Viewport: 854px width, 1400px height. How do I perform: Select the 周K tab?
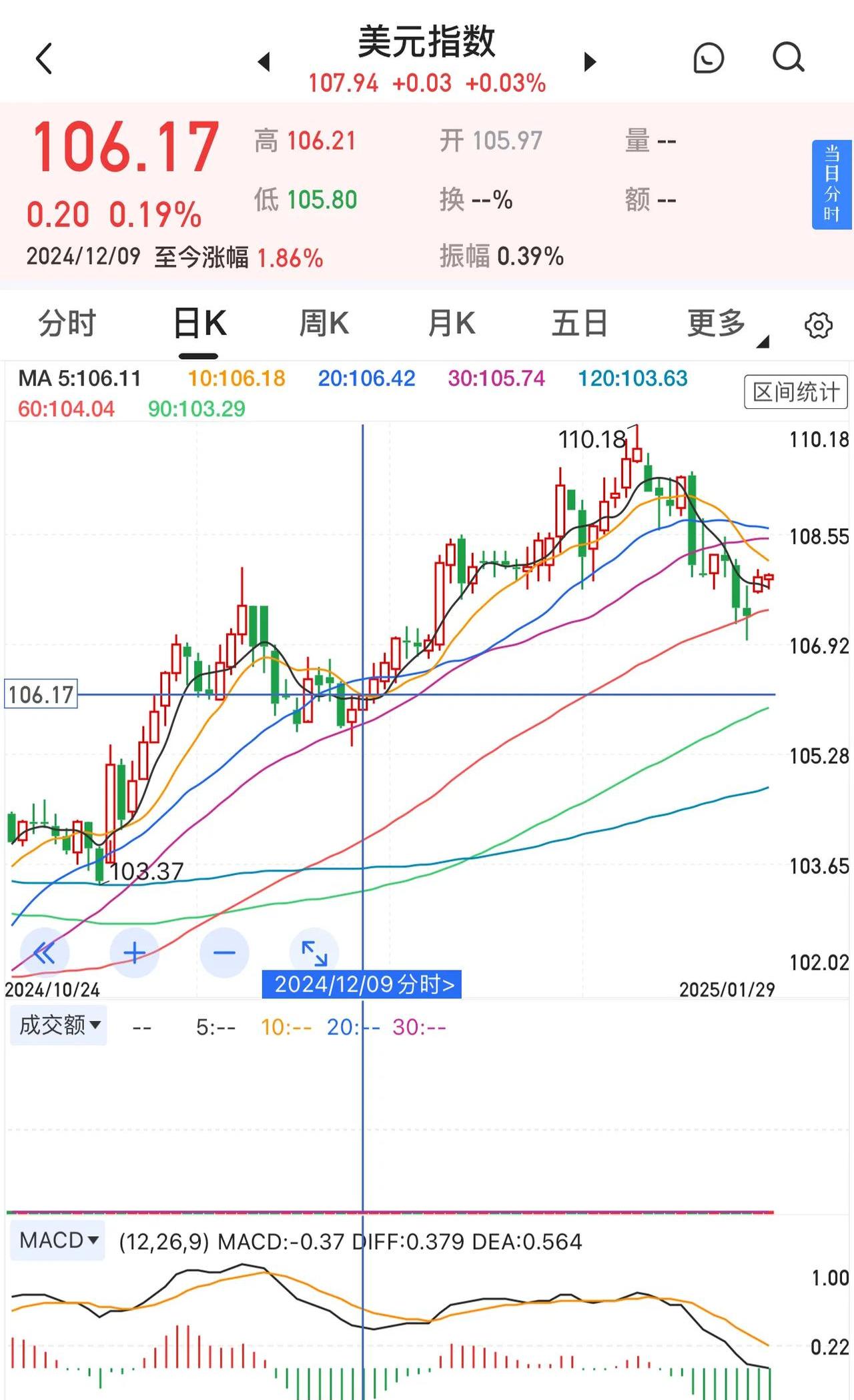coord(324,324)
